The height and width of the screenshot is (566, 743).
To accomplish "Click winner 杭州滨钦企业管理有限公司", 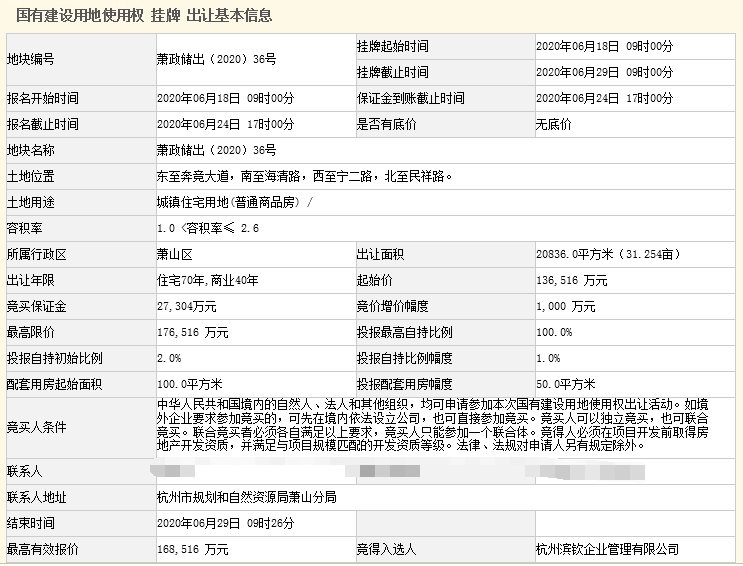I will pyautogui.click(x=607, y=550).
